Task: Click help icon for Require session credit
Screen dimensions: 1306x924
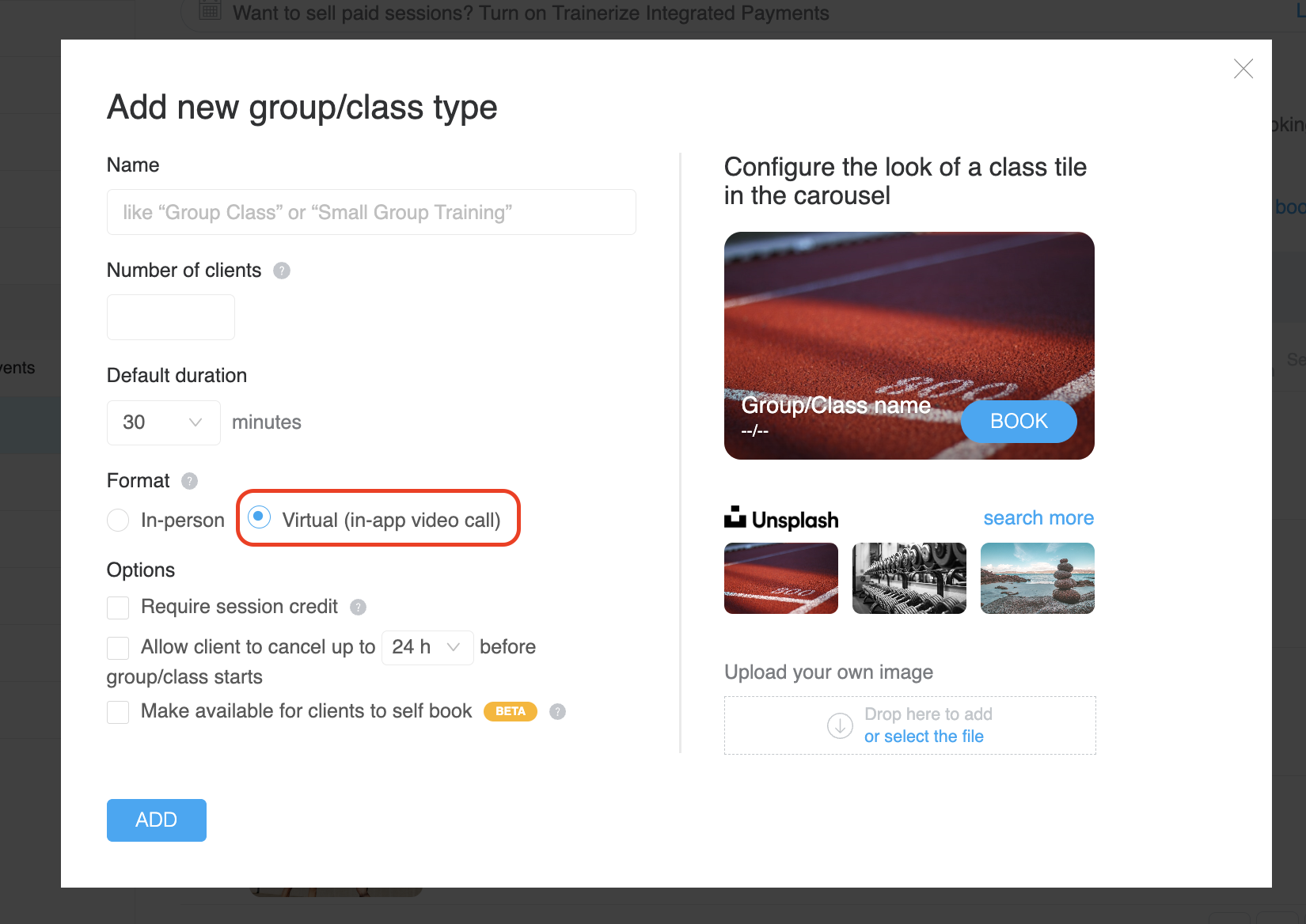Action: click(358, 607)
